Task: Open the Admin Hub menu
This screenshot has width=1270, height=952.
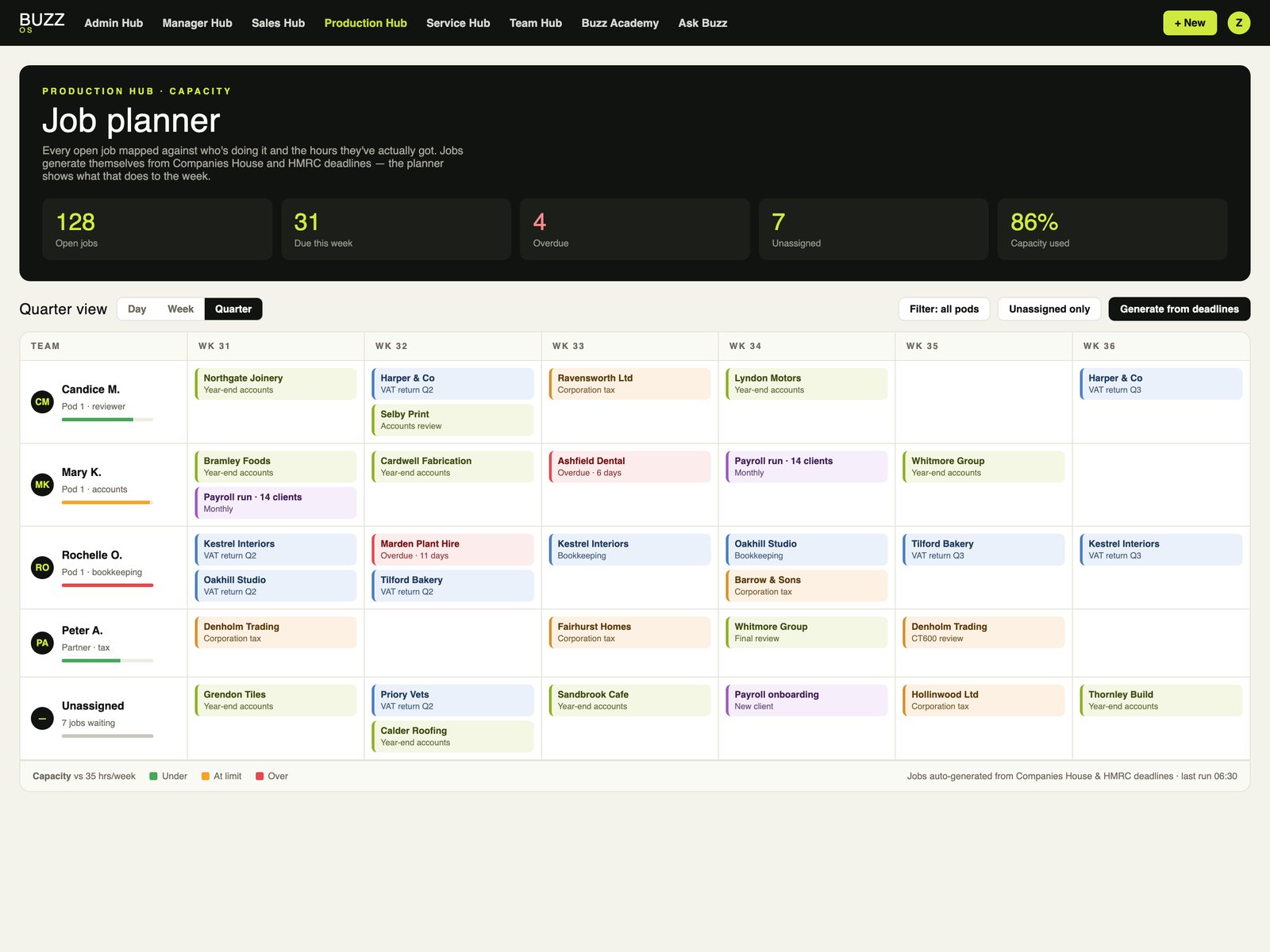Action: (x=114, y=23)
